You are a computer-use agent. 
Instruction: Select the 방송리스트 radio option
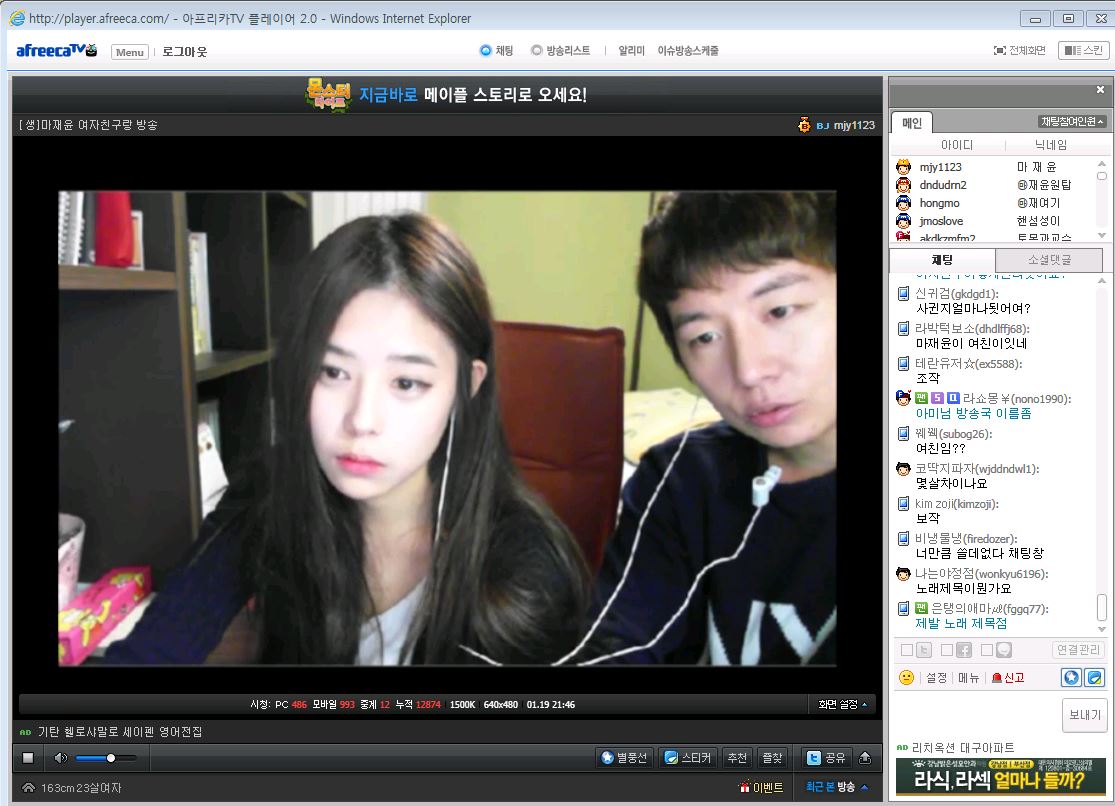point(560,51)
